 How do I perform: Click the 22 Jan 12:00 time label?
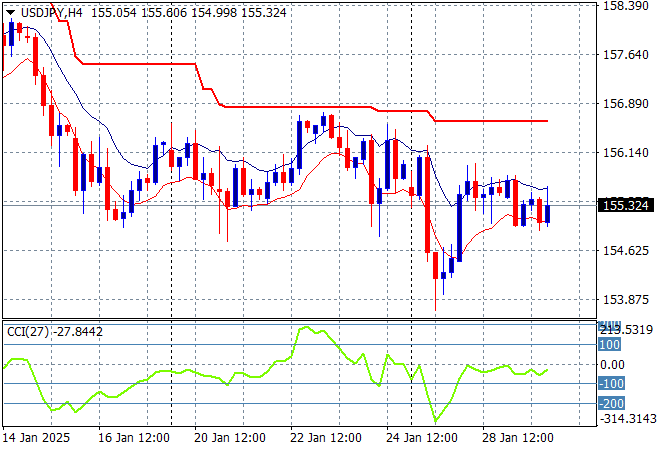(325, 438)
